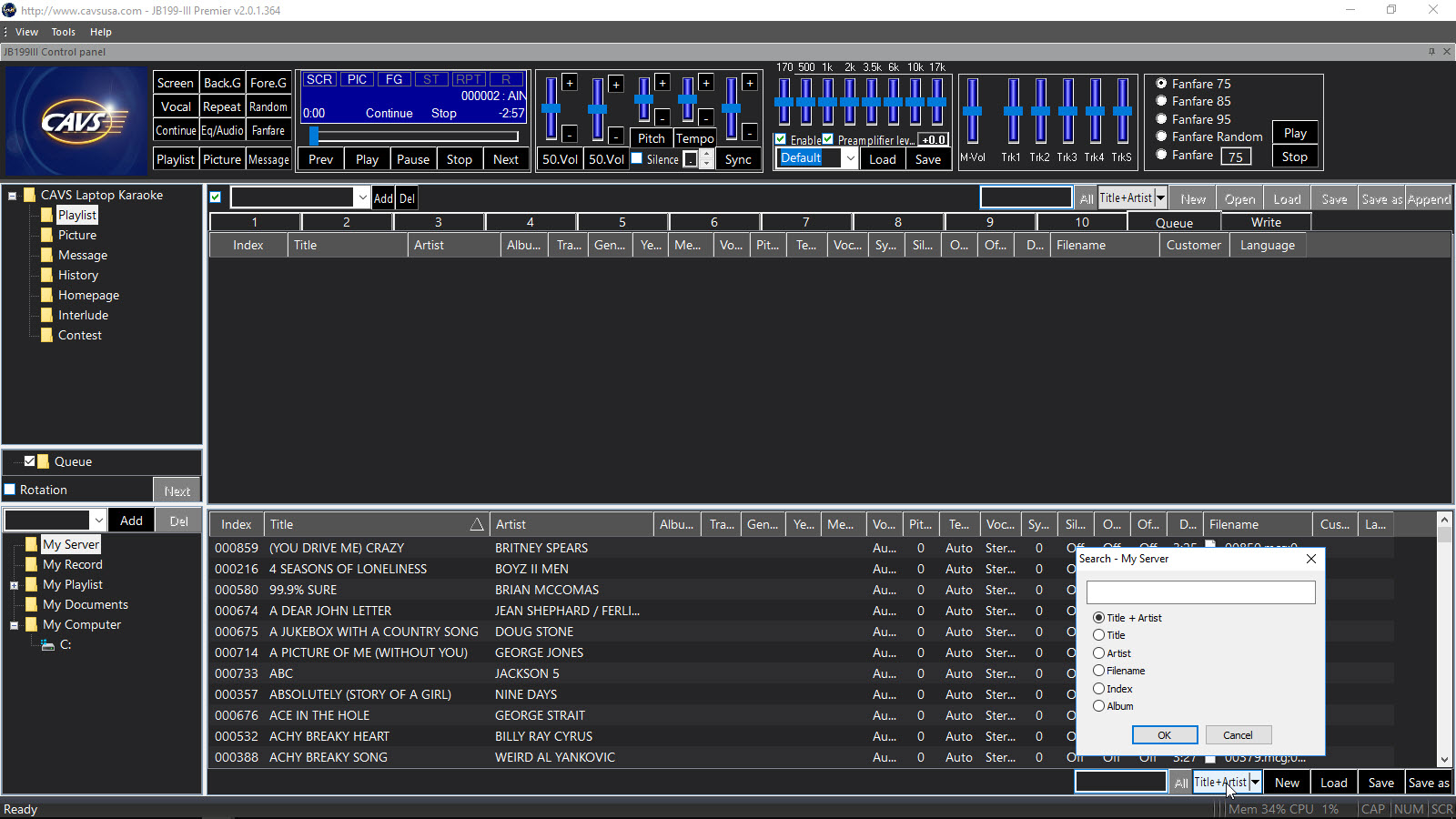Choose the Filename search option
This screenshot has height=819, width=1456.
click(1099, 671)
